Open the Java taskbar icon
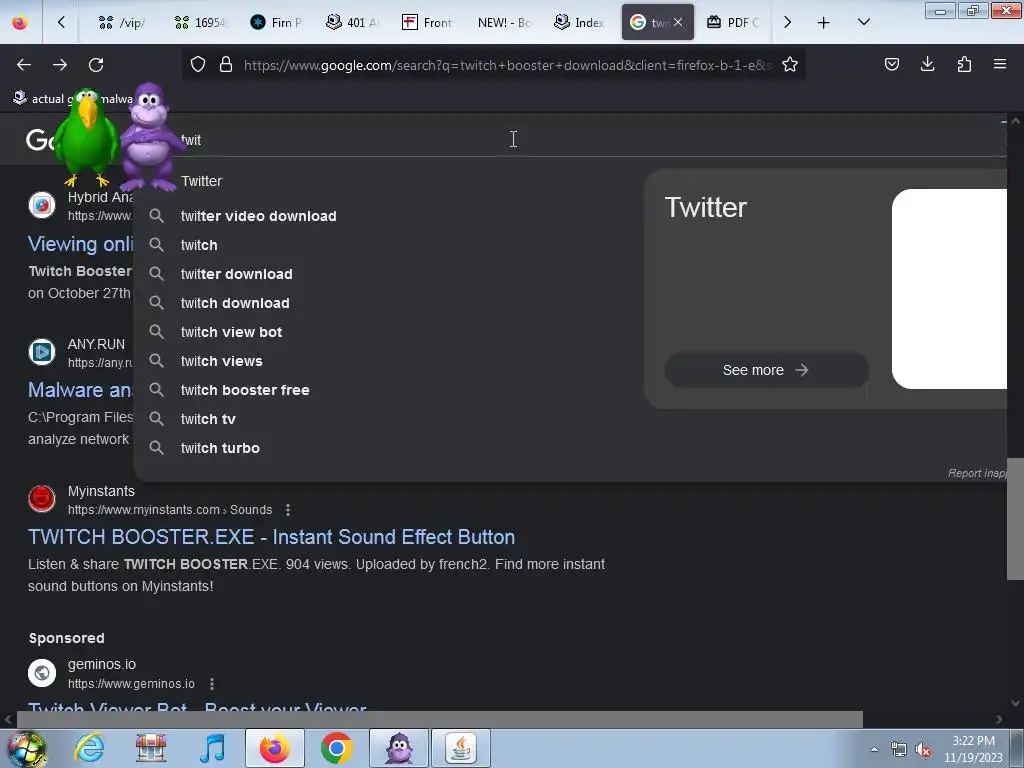1024x768 pixels. pos(460,748)
